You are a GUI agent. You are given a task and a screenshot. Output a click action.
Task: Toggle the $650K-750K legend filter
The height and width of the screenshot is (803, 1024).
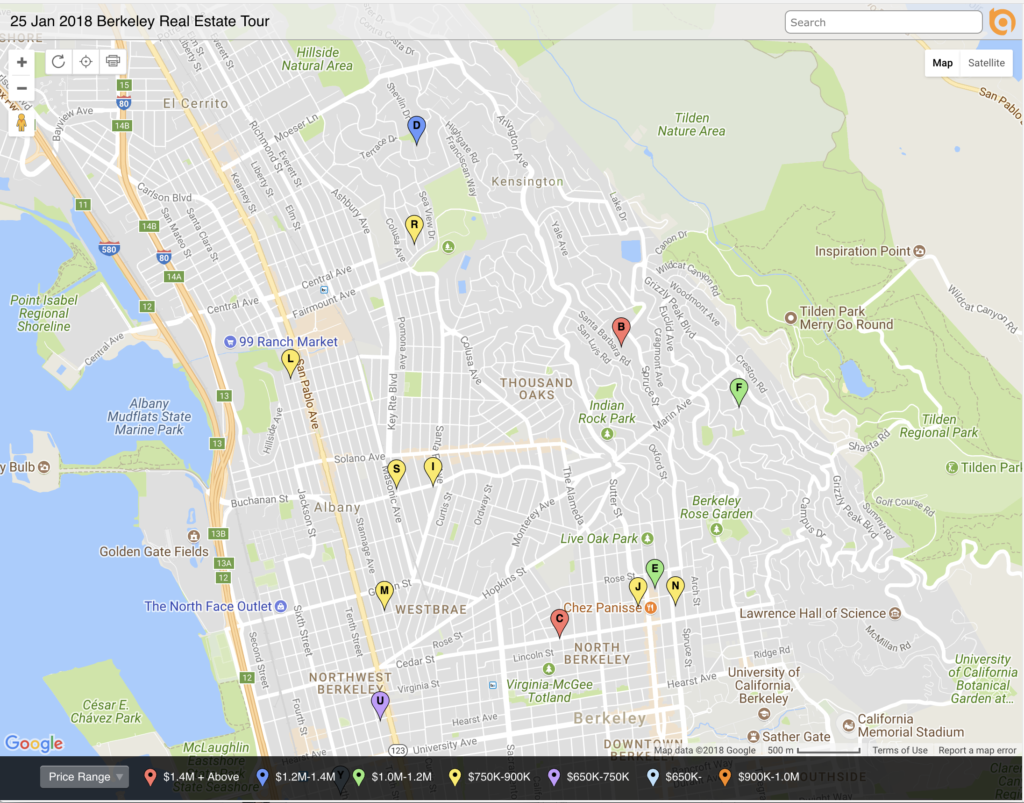[588, 777]
